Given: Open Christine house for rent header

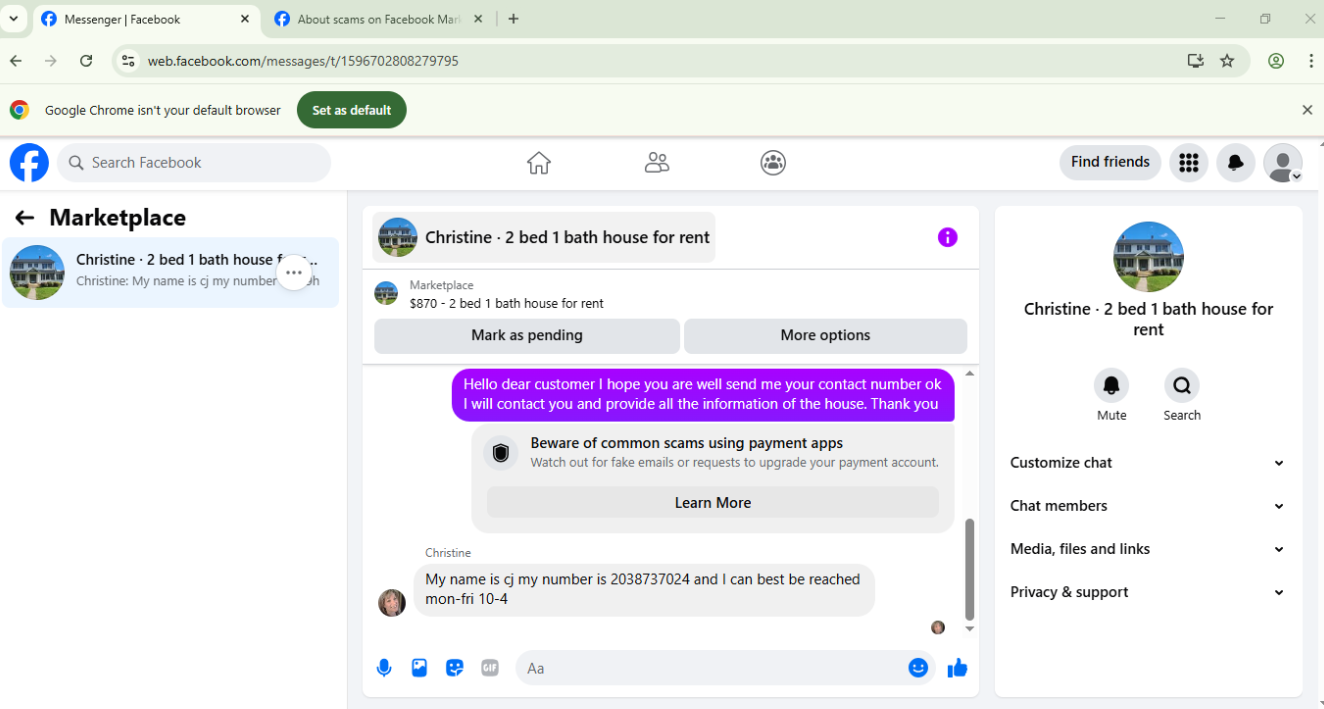Looking at the screenshot, I should click(x=544, y=237).
